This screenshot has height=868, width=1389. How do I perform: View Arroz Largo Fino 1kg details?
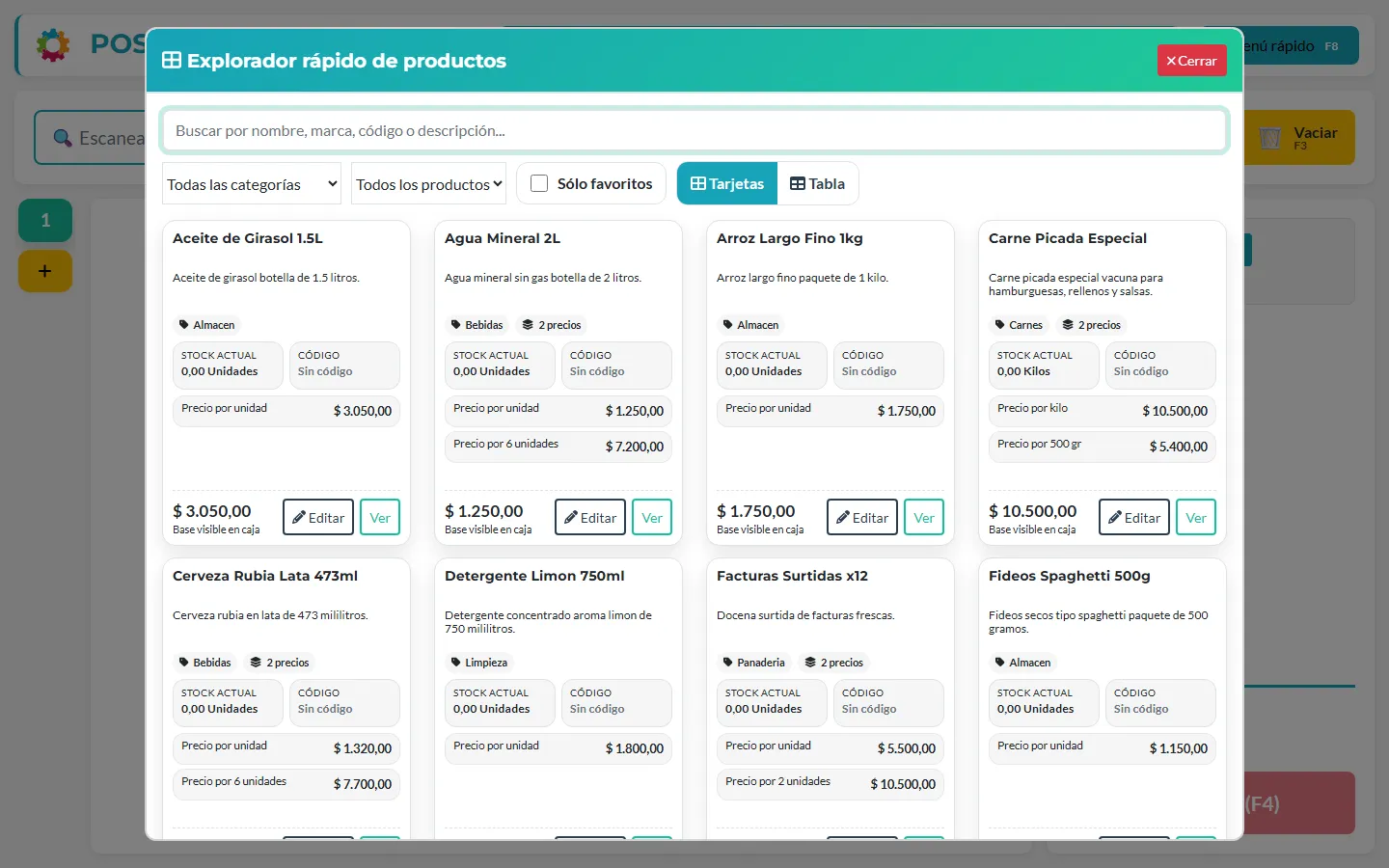coord(924,517)
